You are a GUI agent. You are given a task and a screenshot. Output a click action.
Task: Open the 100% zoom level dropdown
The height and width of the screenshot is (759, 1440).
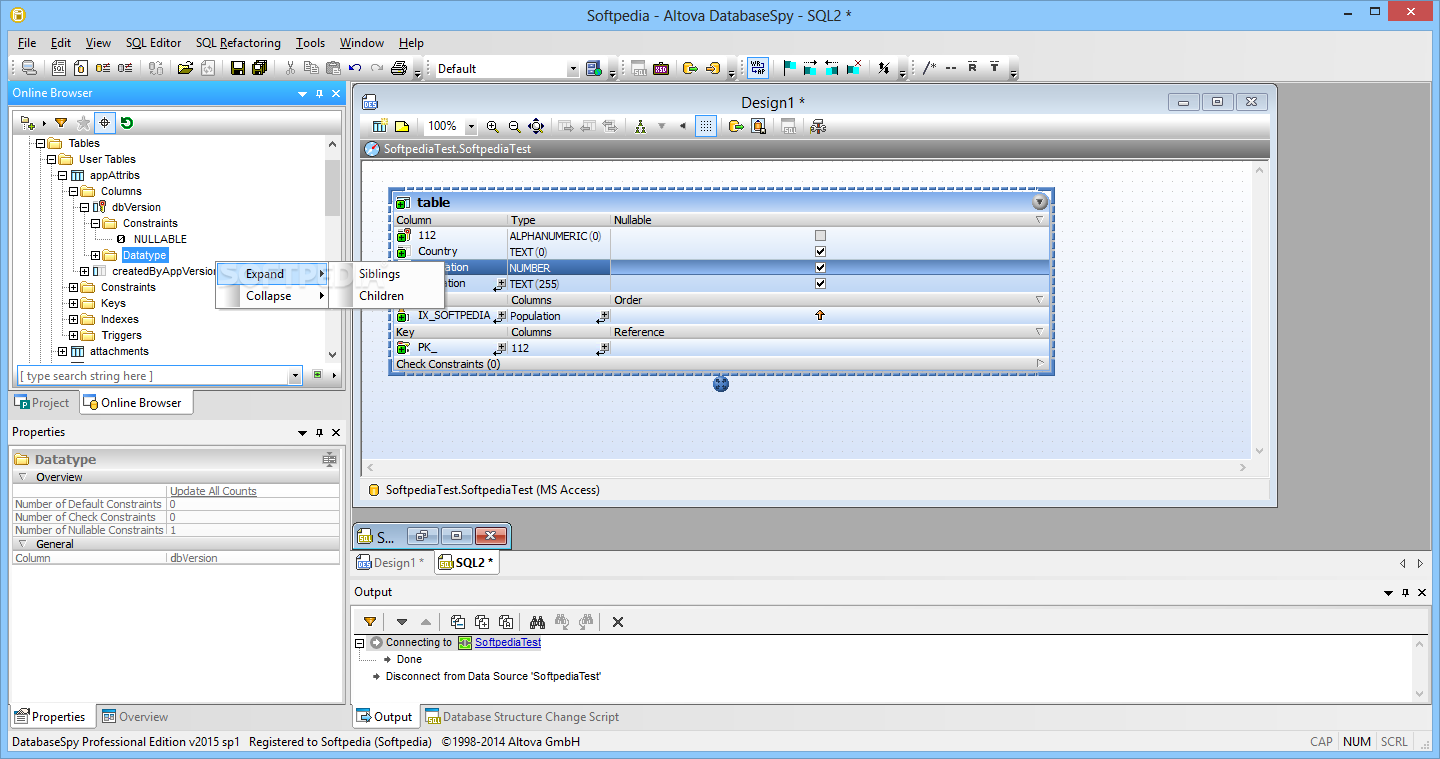[x=471, y=127]
